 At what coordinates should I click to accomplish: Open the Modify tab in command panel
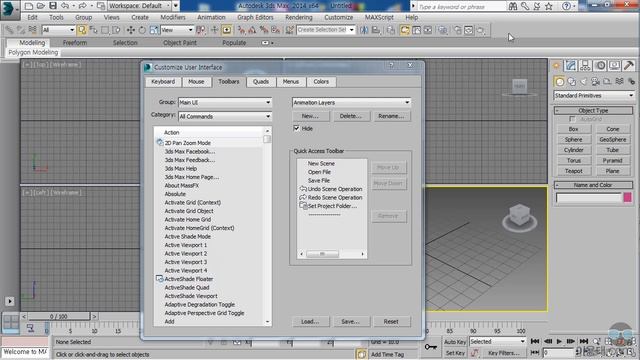(571, 65)
